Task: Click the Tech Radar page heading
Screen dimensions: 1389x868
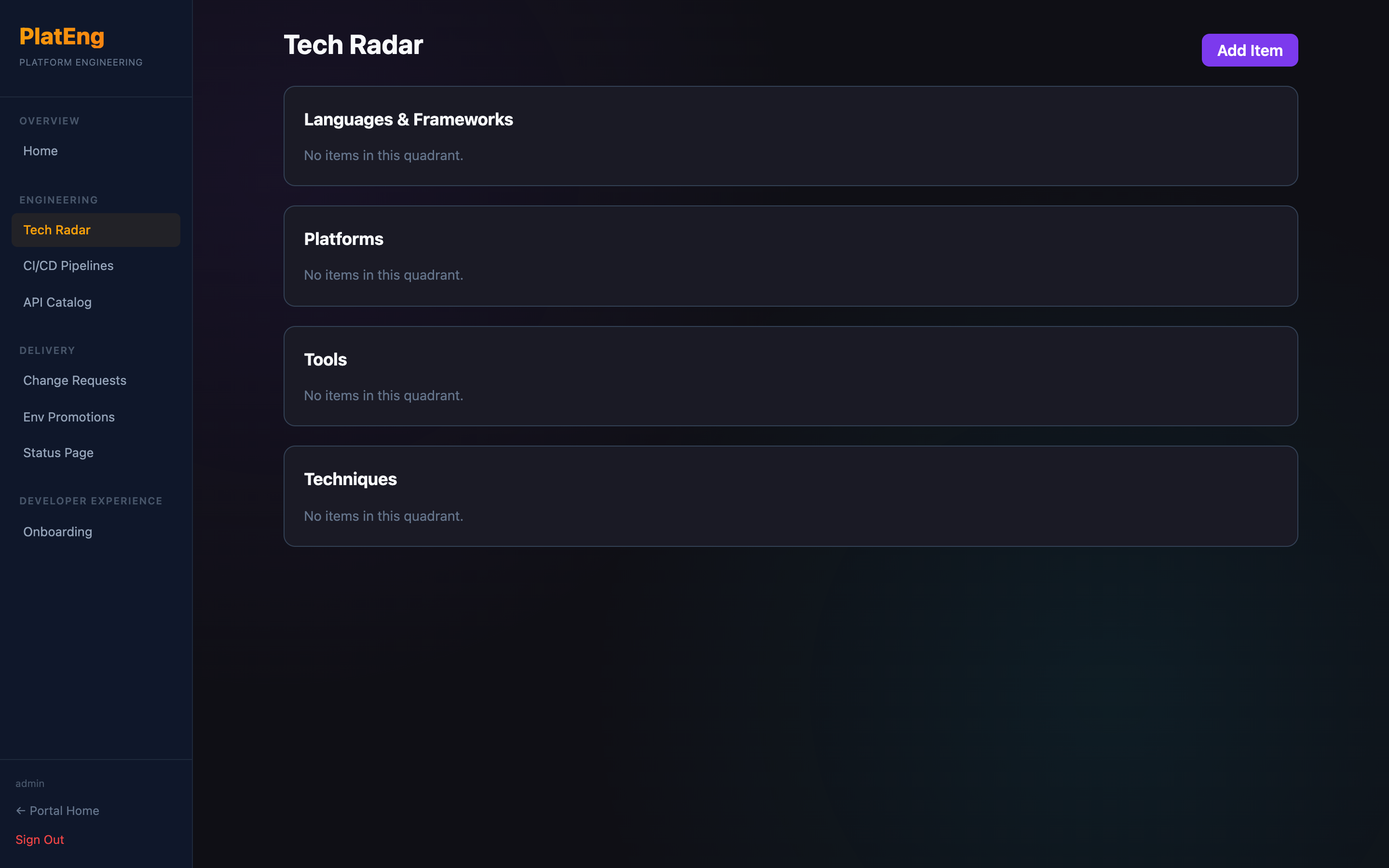Action: pyautogui.click(x=353, y=45)
